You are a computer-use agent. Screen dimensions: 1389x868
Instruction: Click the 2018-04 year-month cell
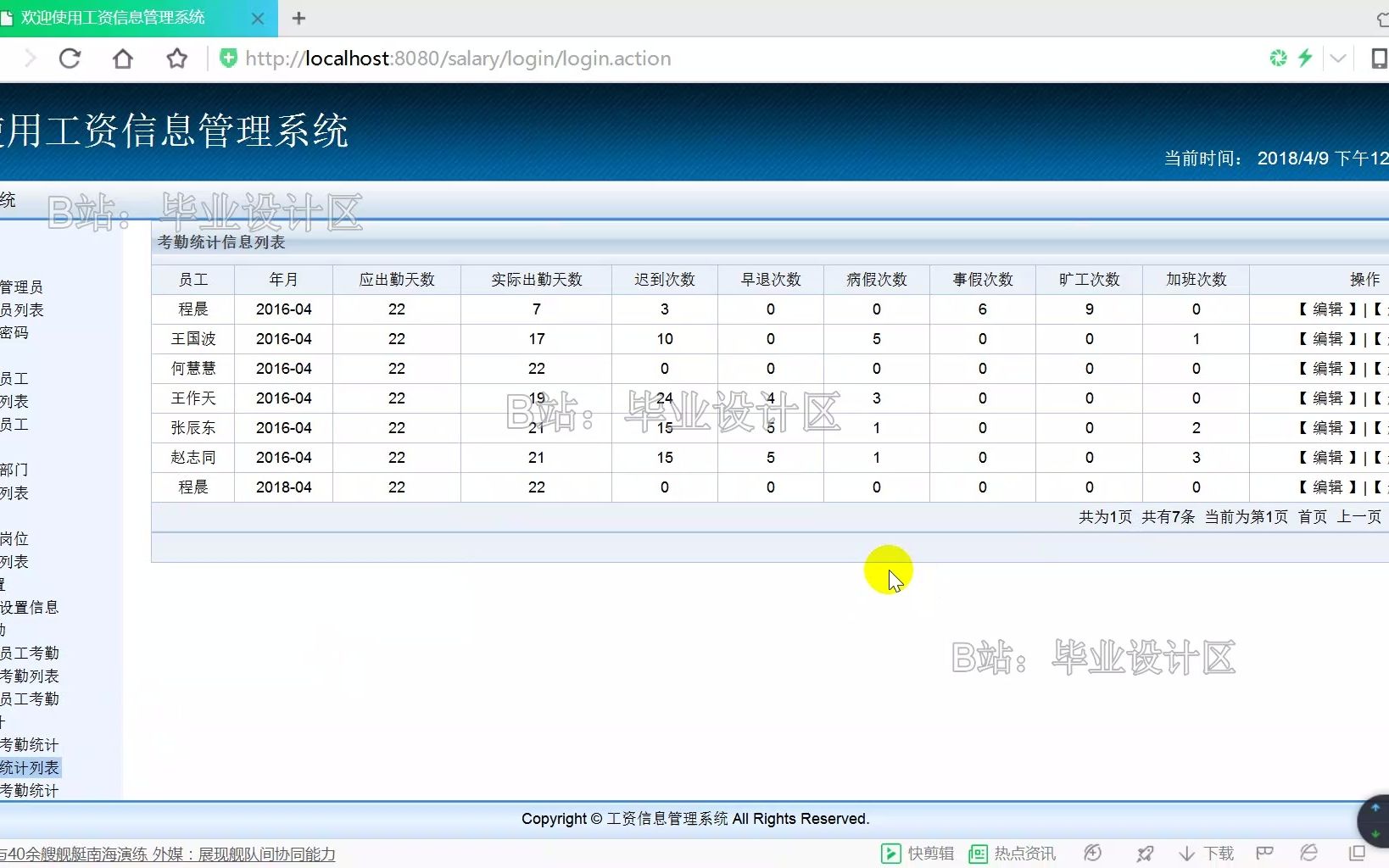[284, 487]
